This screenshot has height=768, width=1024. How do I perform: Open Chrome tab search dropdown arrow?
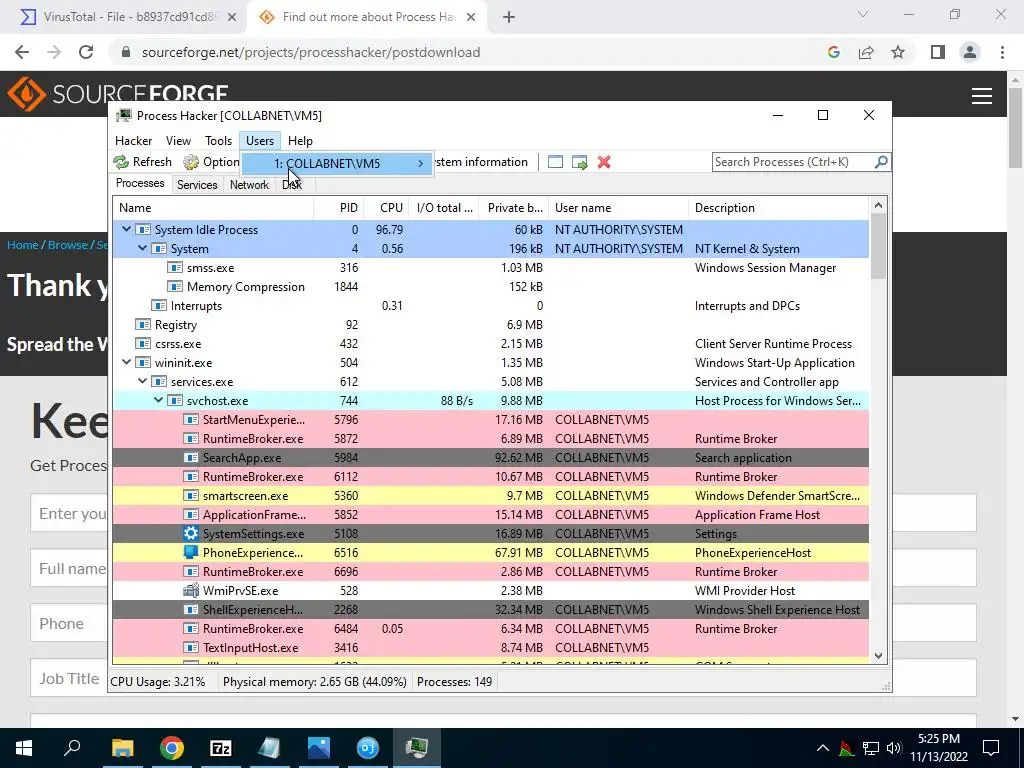[x=863, y=15]
